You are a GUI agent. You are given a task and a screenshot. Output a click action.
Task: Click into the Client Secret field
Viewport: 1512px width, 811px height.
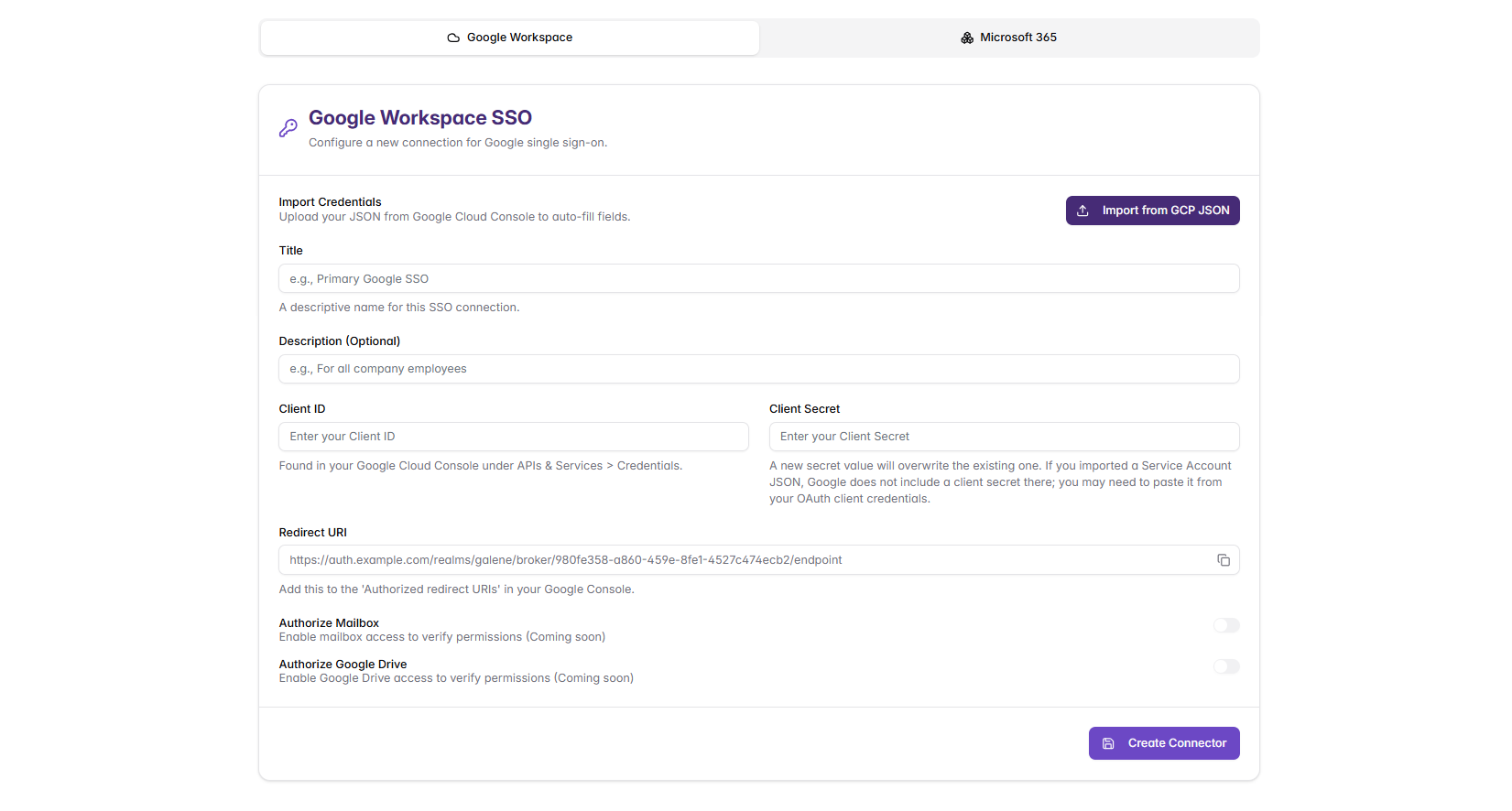(x=1005, y=437)
